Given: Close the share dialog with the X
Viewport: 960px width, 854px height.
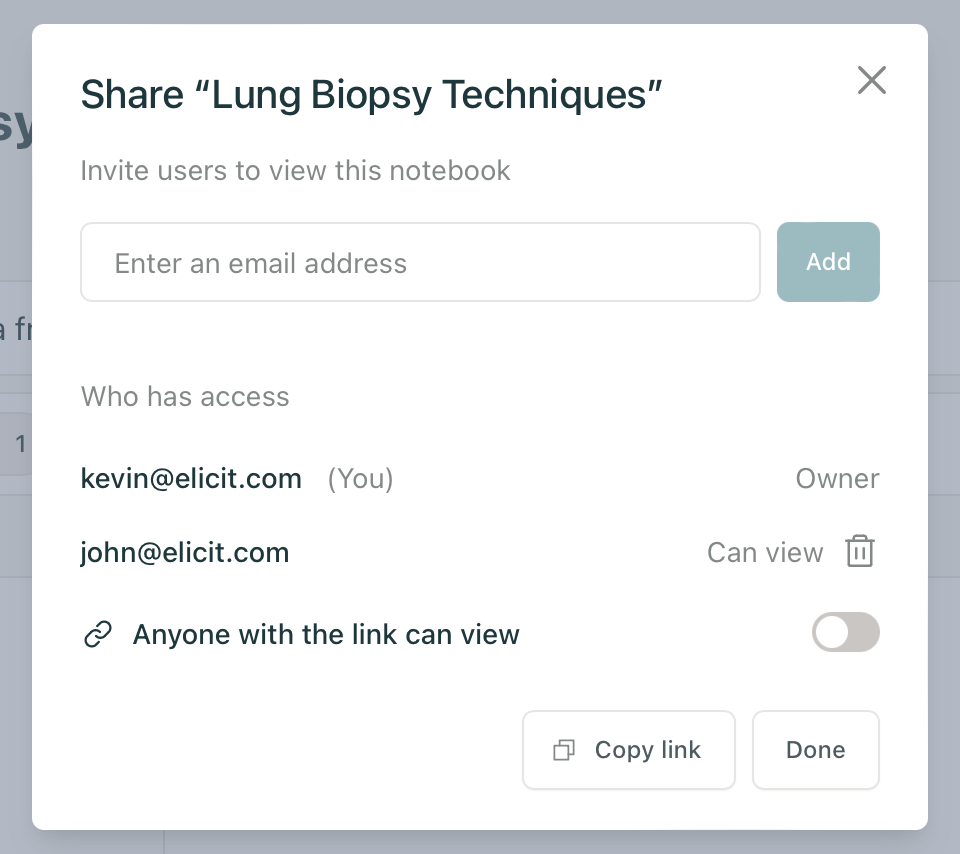Looking at the screenshot, I should 872,80.
